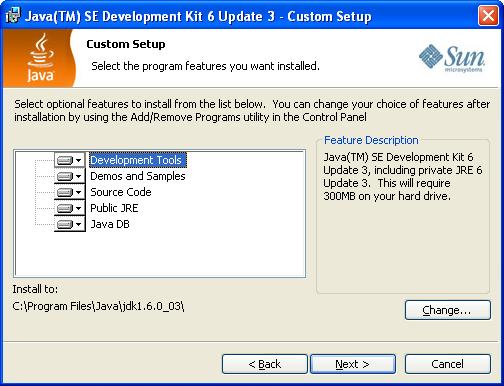The width and height of the screenshot is (504, 386).
Task: Click the 'Install to:' label
Action: coord(35,289)
